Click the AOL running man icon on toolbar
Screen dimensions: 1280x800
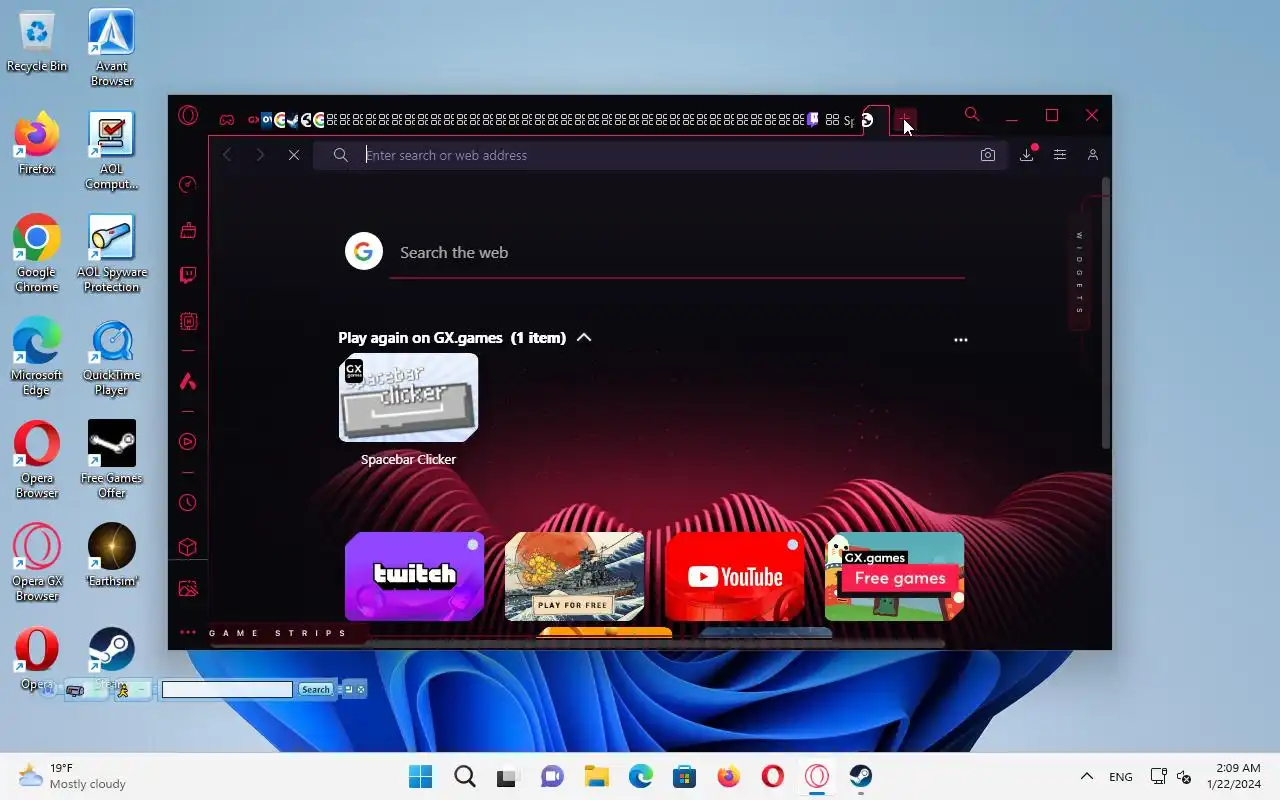123,690
